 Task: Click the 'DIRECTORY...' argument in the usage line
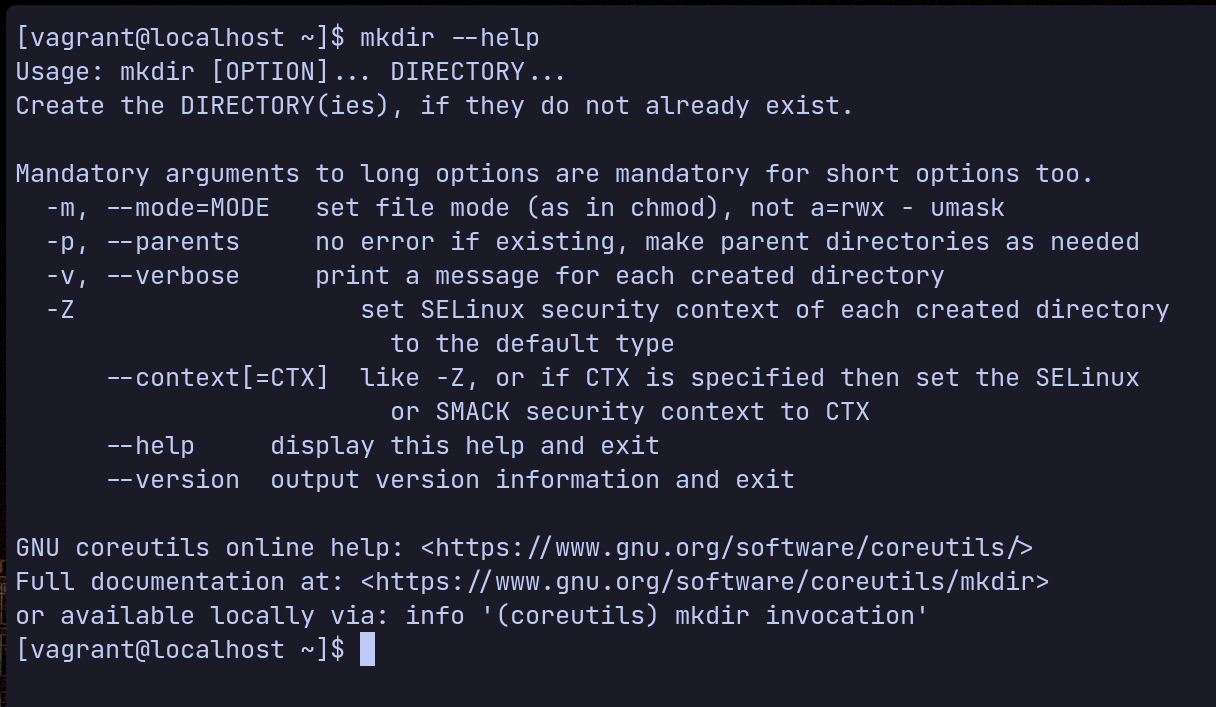pos(478,72)
